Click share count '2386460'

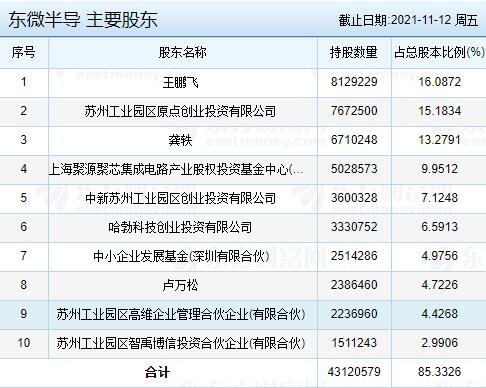(x=354, y=285)
